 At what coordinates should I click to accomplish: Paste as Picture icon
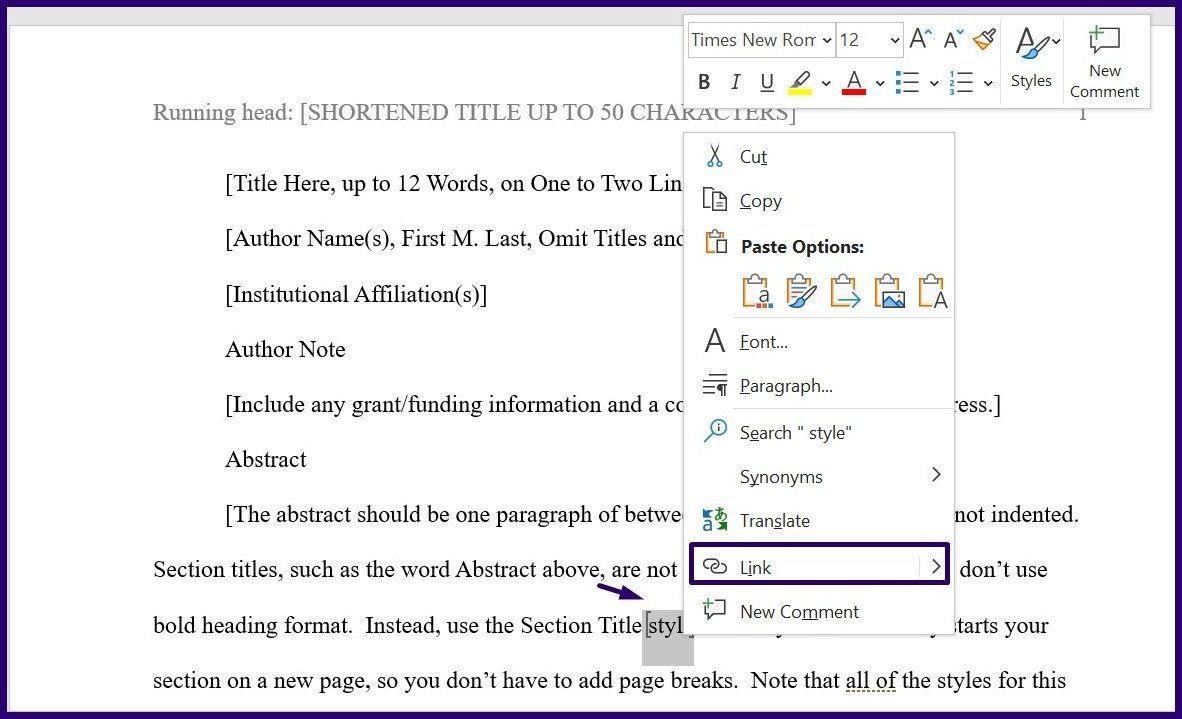tap(890, 291)
